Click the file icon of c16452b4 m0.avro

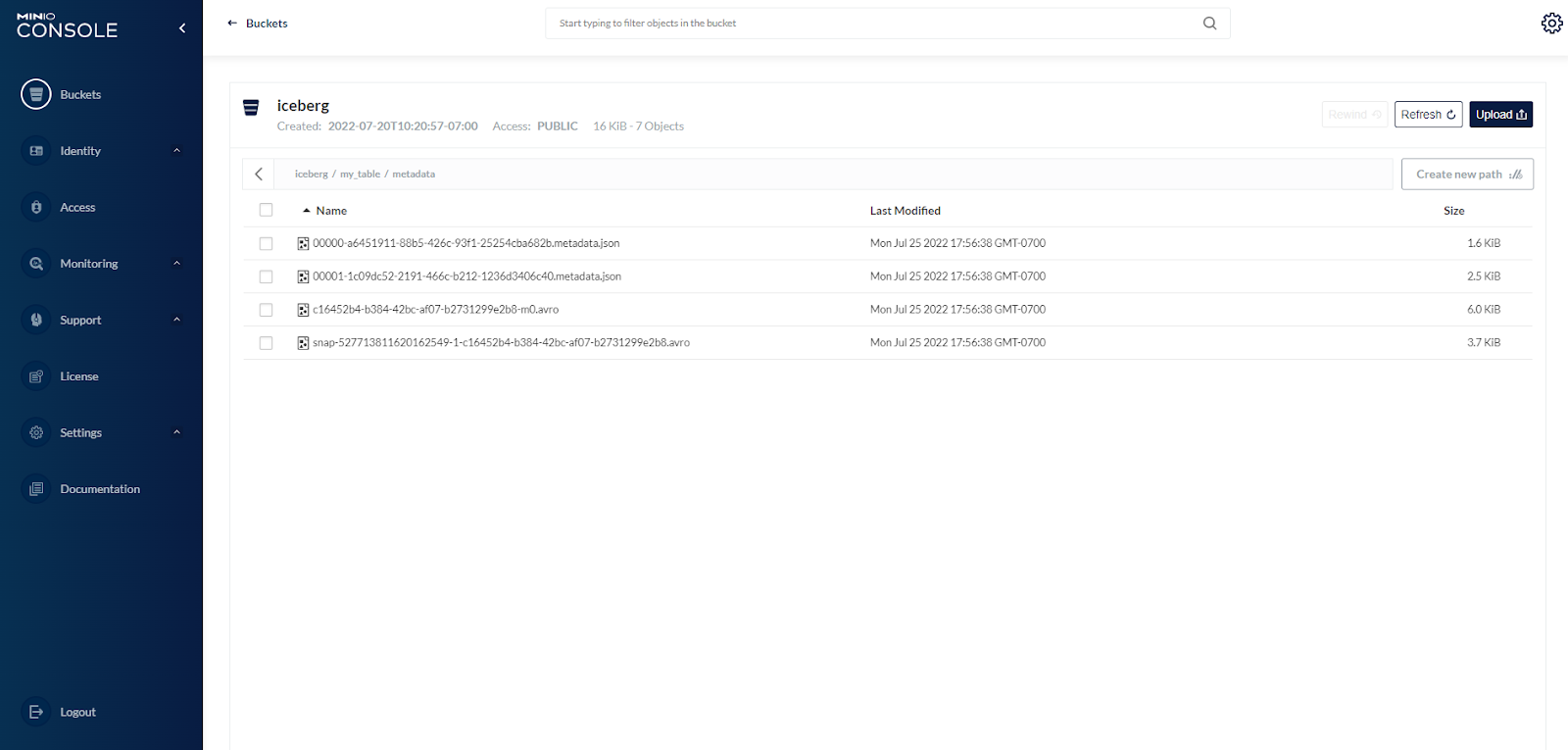[x=303, y=310]
